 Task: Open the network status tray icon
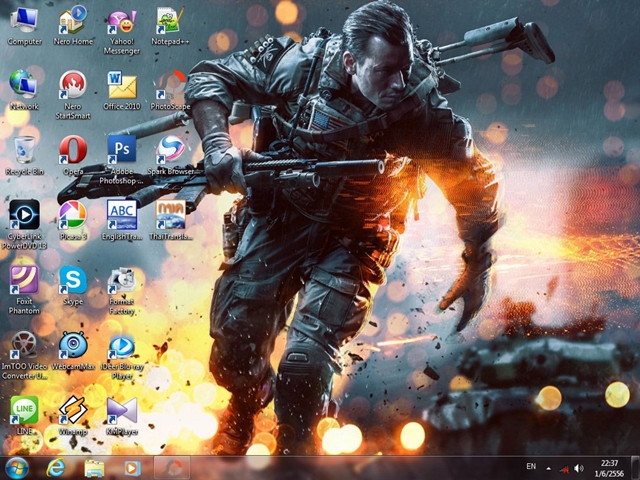click(565, 469)
